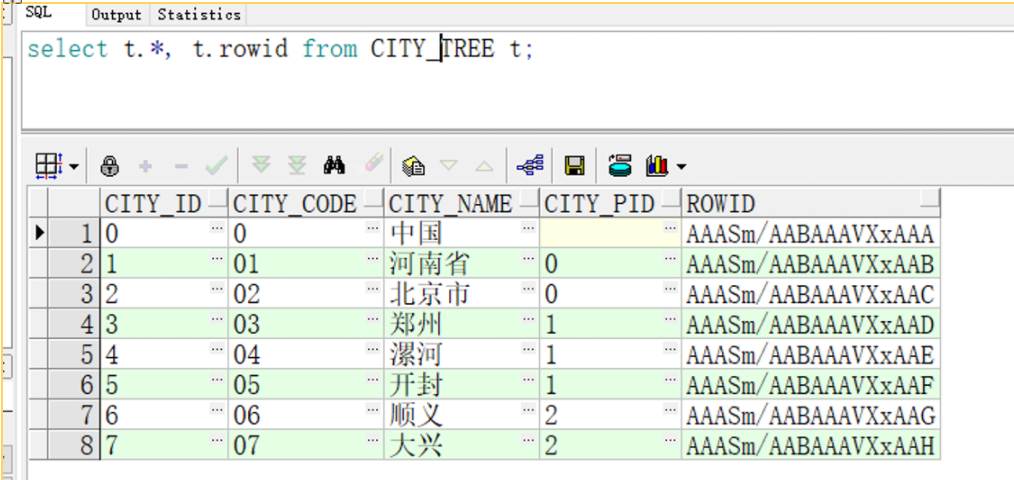Click the 大兴 city name cell
Image resolution: width=1014 pixels, height=480 pixels.
462,446
